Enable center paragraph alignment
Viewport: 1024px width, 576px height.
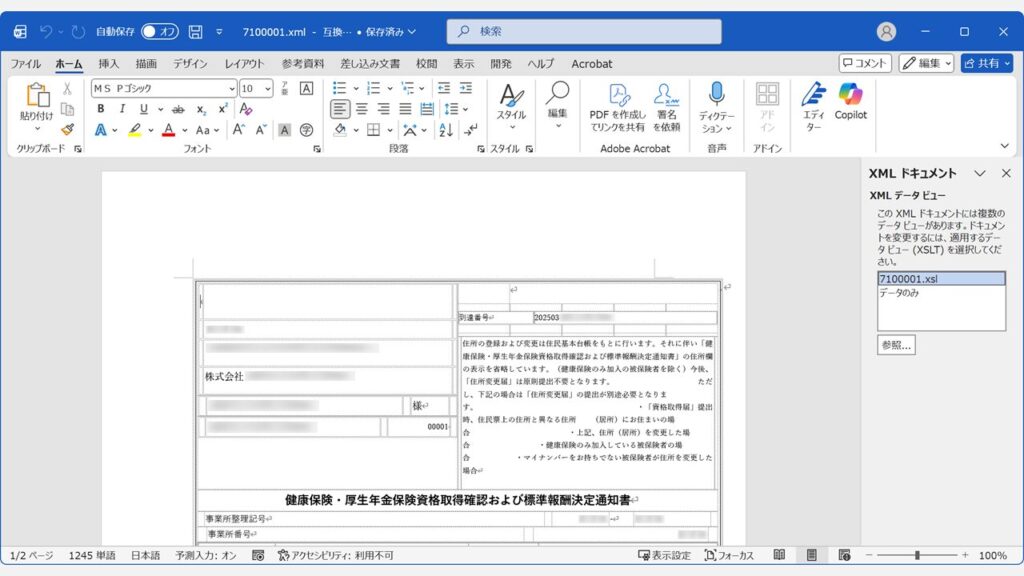tap(360, 107)
